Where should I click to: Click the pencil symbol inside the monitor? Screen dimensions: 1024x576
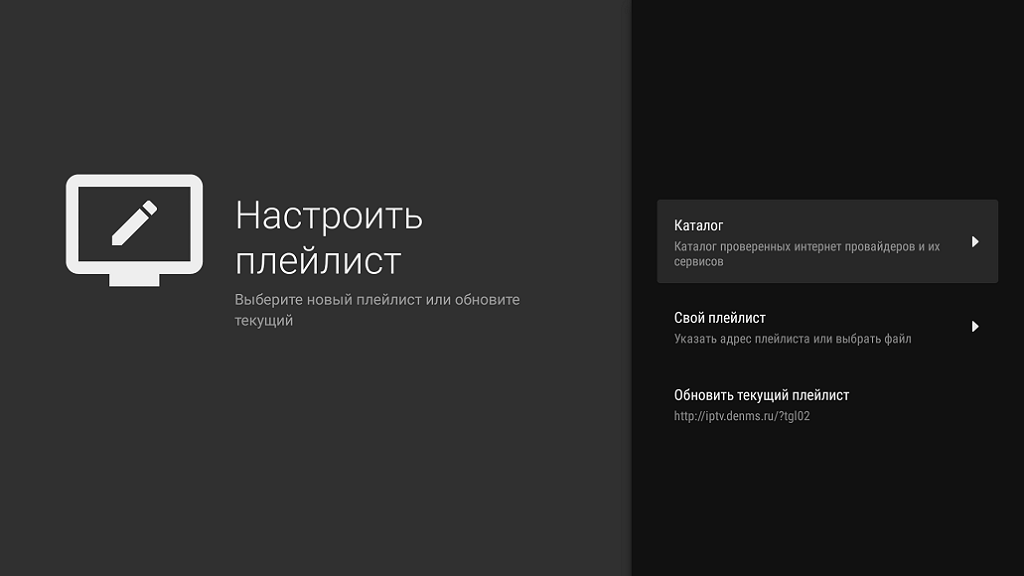[x=134, y=223]
